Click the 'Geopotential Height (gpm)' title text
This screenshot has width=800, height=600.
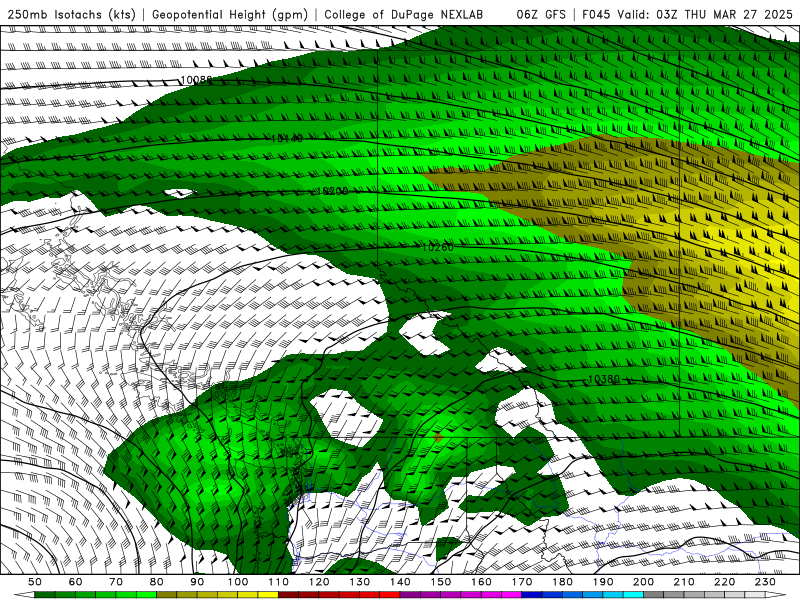pos(230,14)
